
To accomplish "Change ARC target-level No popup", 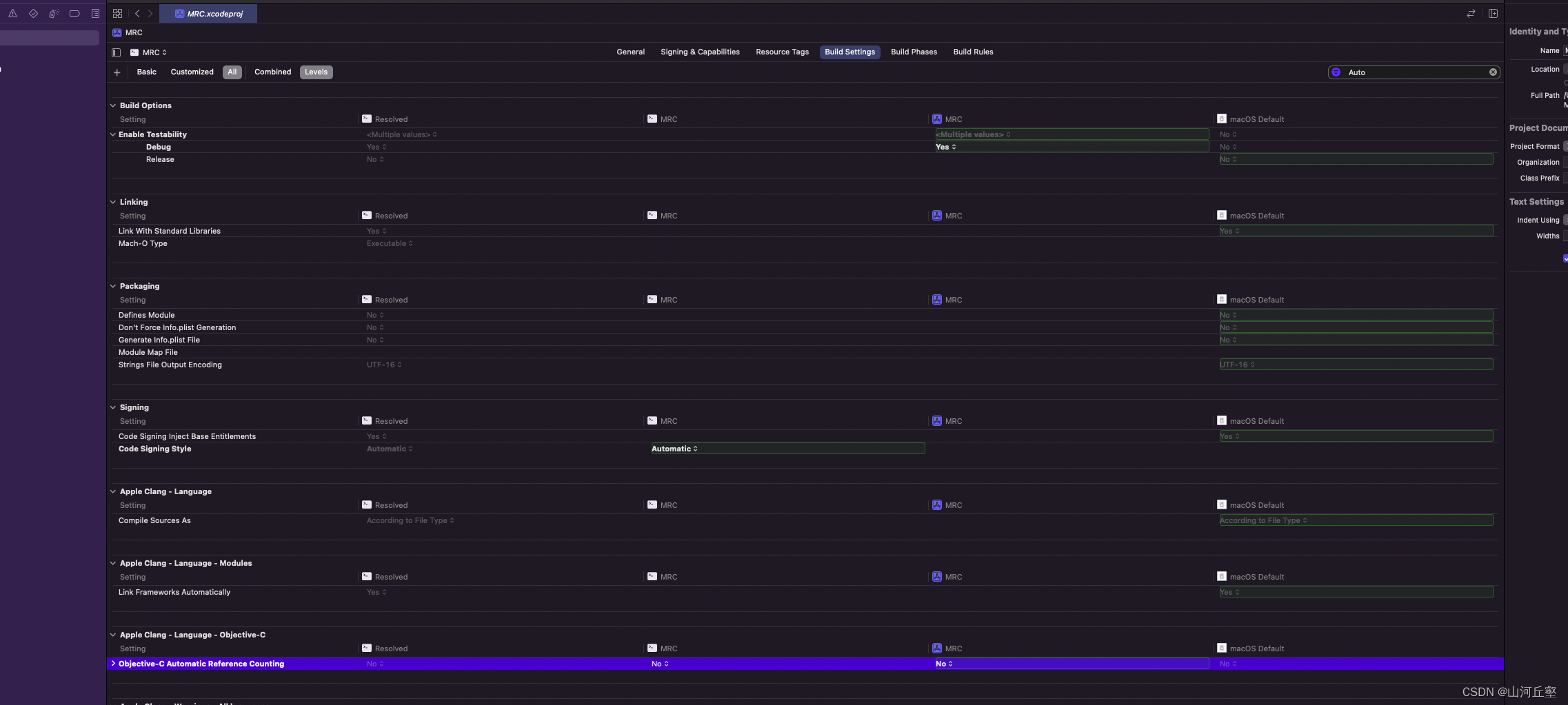I will click(x=660, y=664).
